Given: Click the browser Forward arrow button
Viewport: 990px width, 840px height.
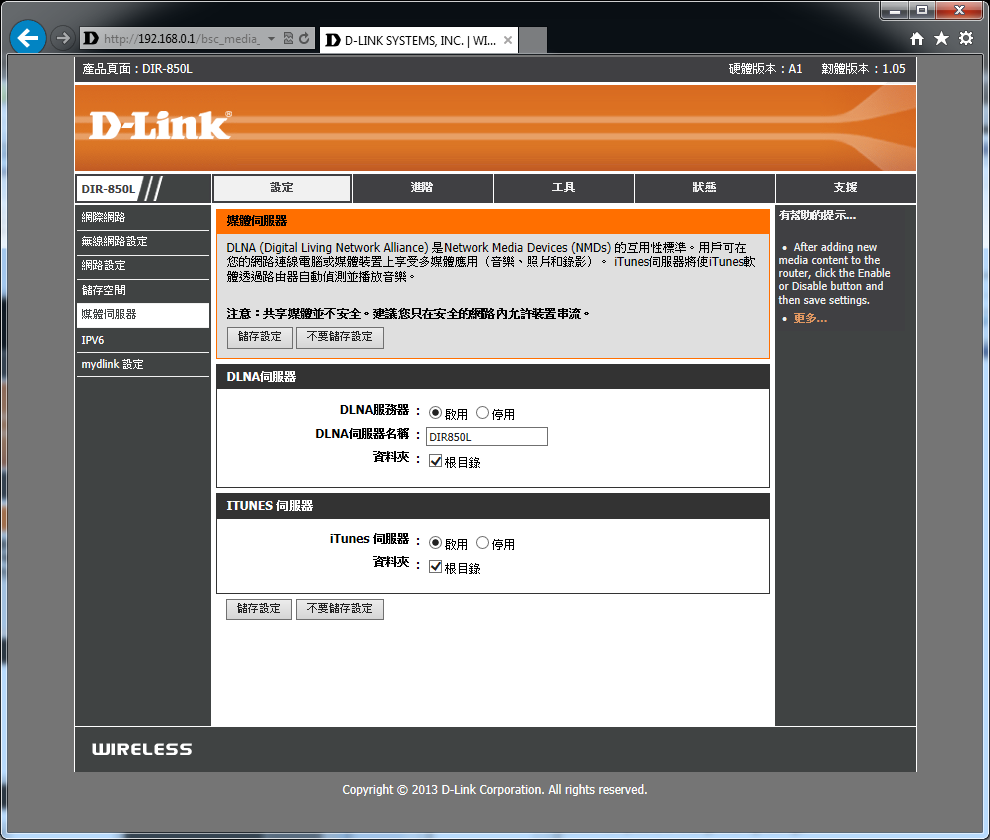Looking at the screenshot, I should [x=63, y=38].
